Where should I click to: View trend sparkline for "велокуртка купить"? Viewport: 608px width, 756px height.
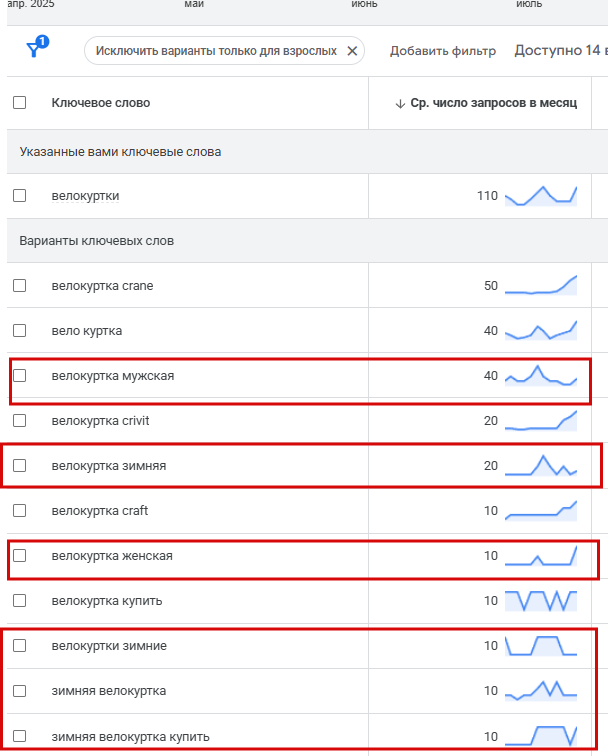[x=541, y=601]
